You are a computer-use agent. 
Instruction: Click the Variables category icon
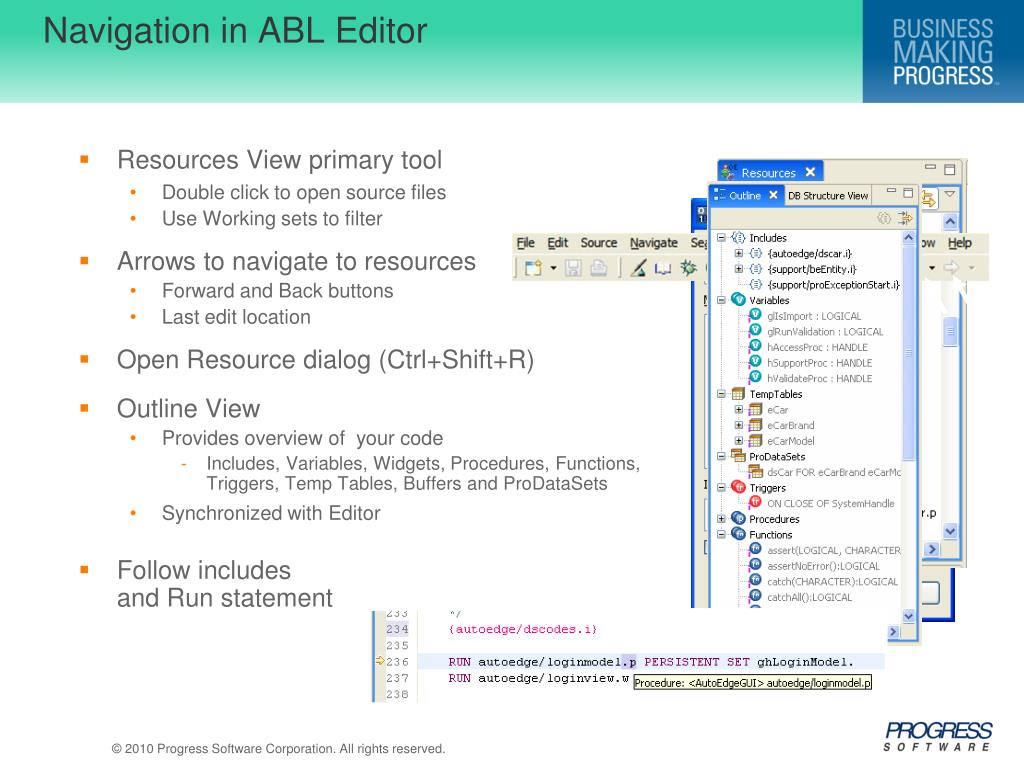(x=739, y=300)
